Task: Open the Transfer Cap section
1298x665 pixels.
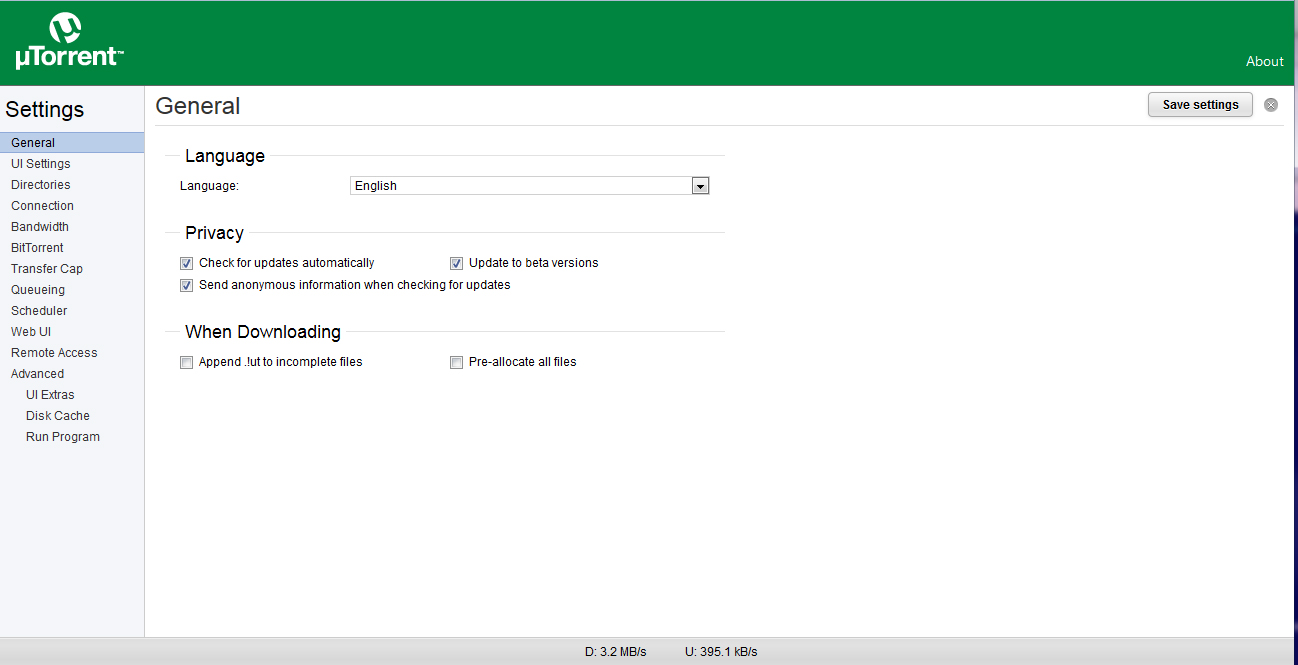Action: (x=47, y=269)
